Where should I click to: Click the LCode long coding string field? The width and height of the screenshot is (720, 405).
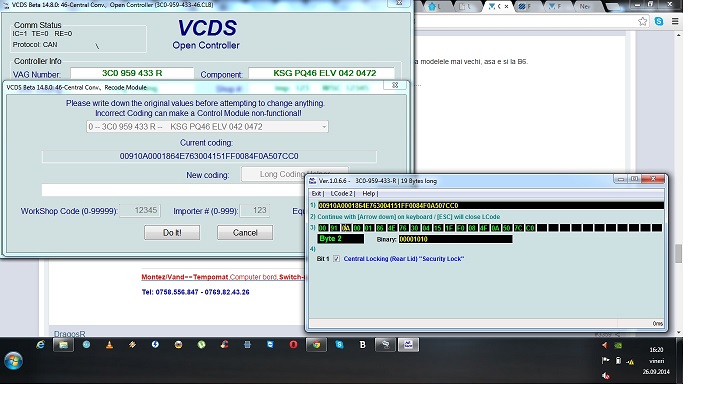click(490, 206)
